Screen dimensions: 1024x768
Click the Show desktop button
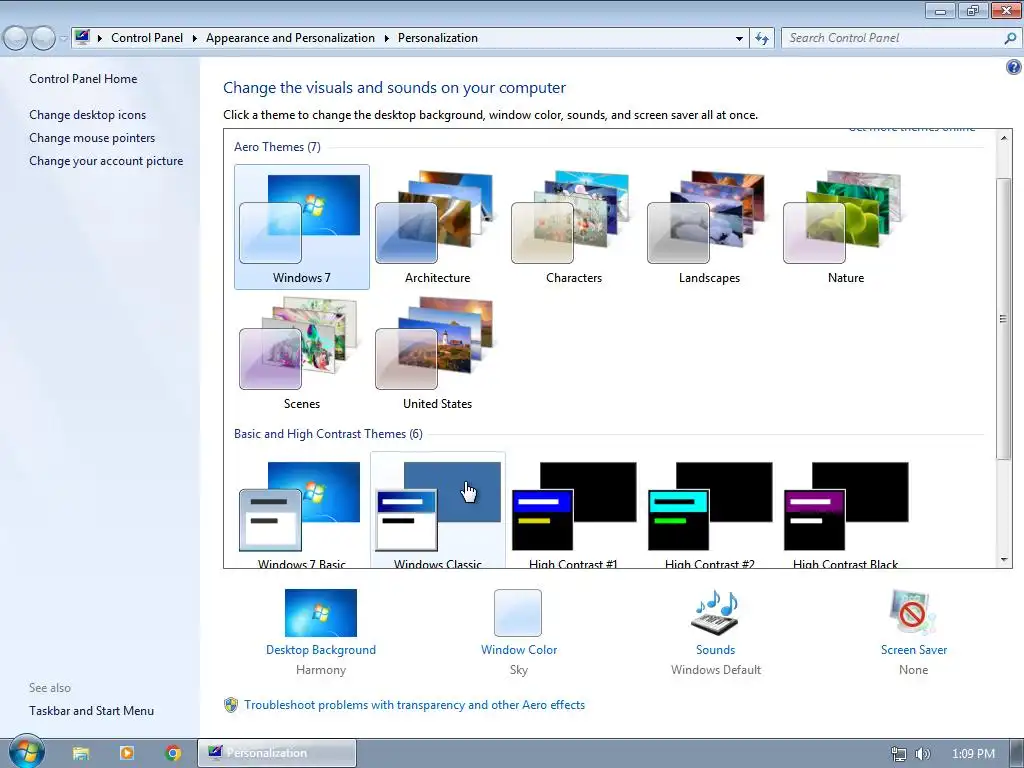click(x=1017, y=754)
